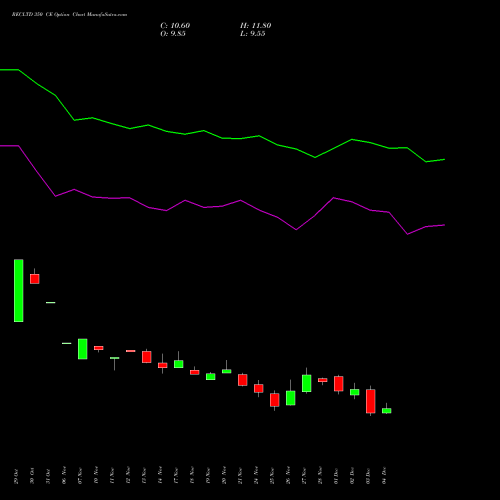Image resolution: width=500 pixels, height=500 pixels.
Task: Select the close value C: 10.60
Action: pos(175,26)
